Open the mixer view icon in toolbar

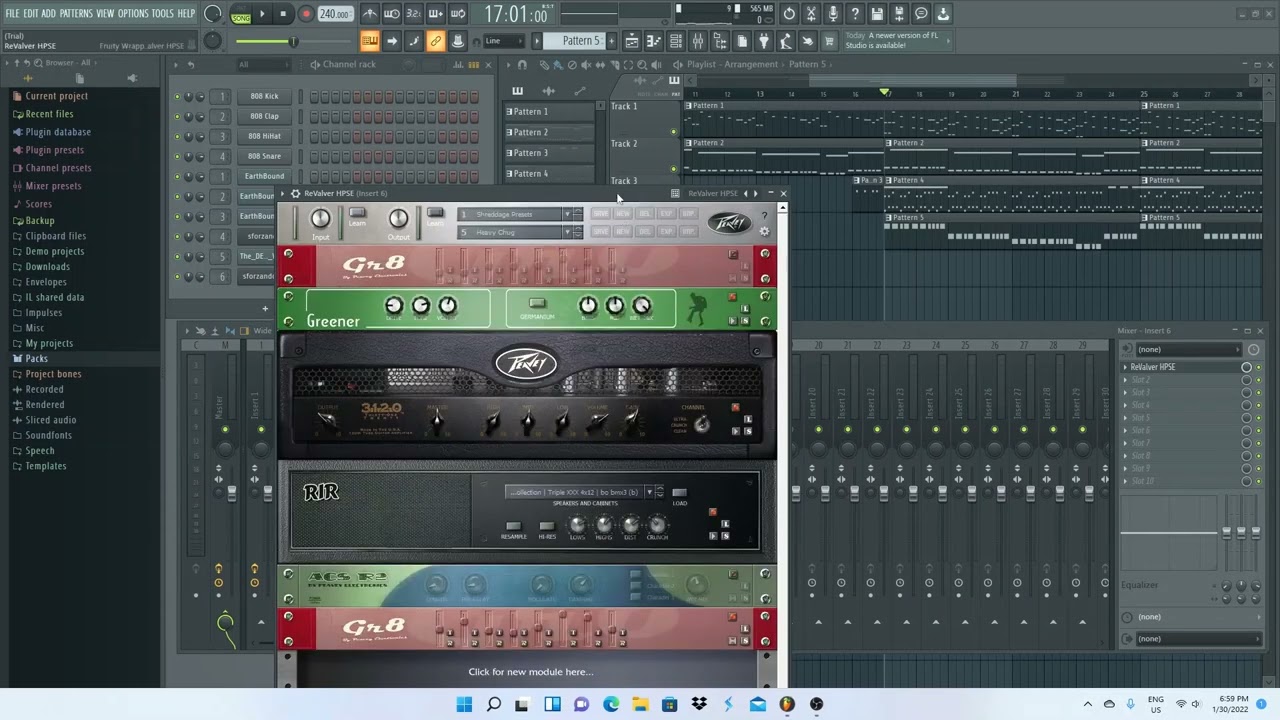coord(698,41)
